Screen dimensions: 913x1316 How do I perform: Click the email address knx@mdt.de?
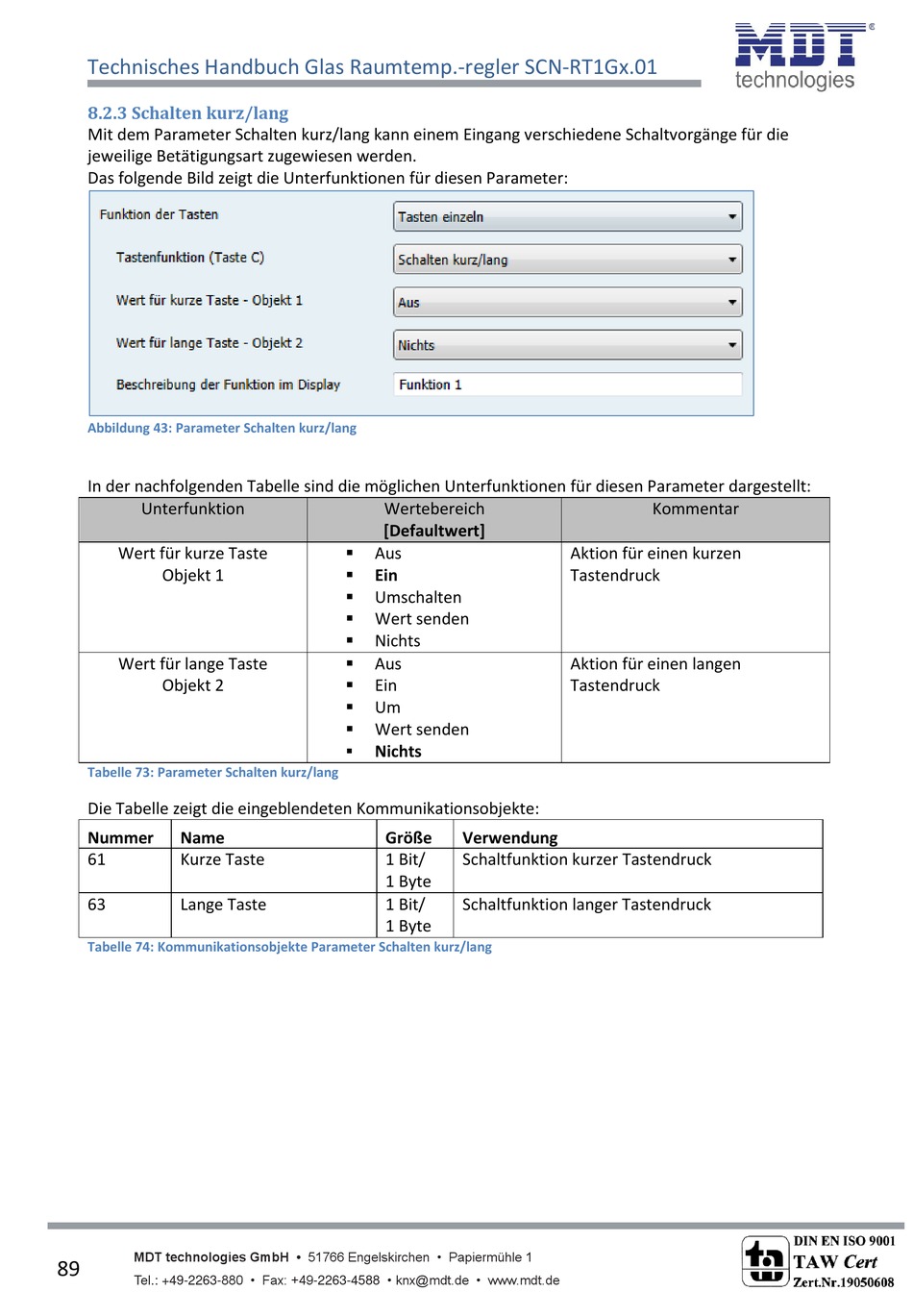(432, 1280)
